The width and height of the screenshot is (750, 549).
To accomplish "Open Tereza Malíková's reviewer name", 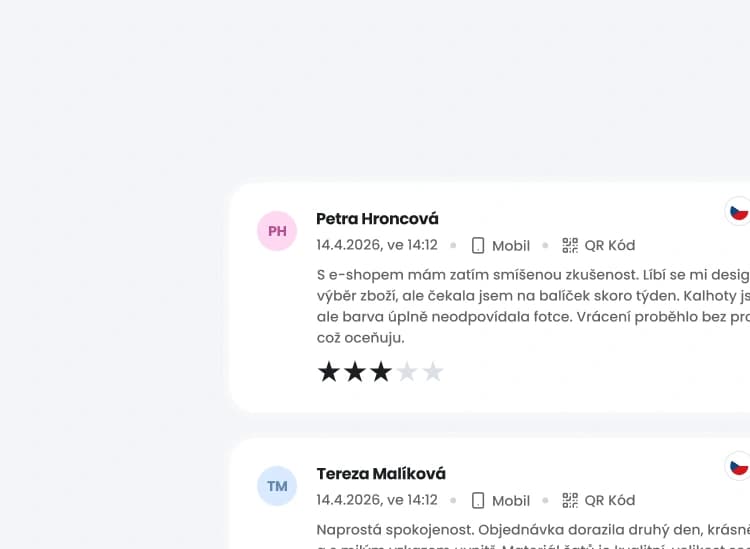I will tap(381, 474).
